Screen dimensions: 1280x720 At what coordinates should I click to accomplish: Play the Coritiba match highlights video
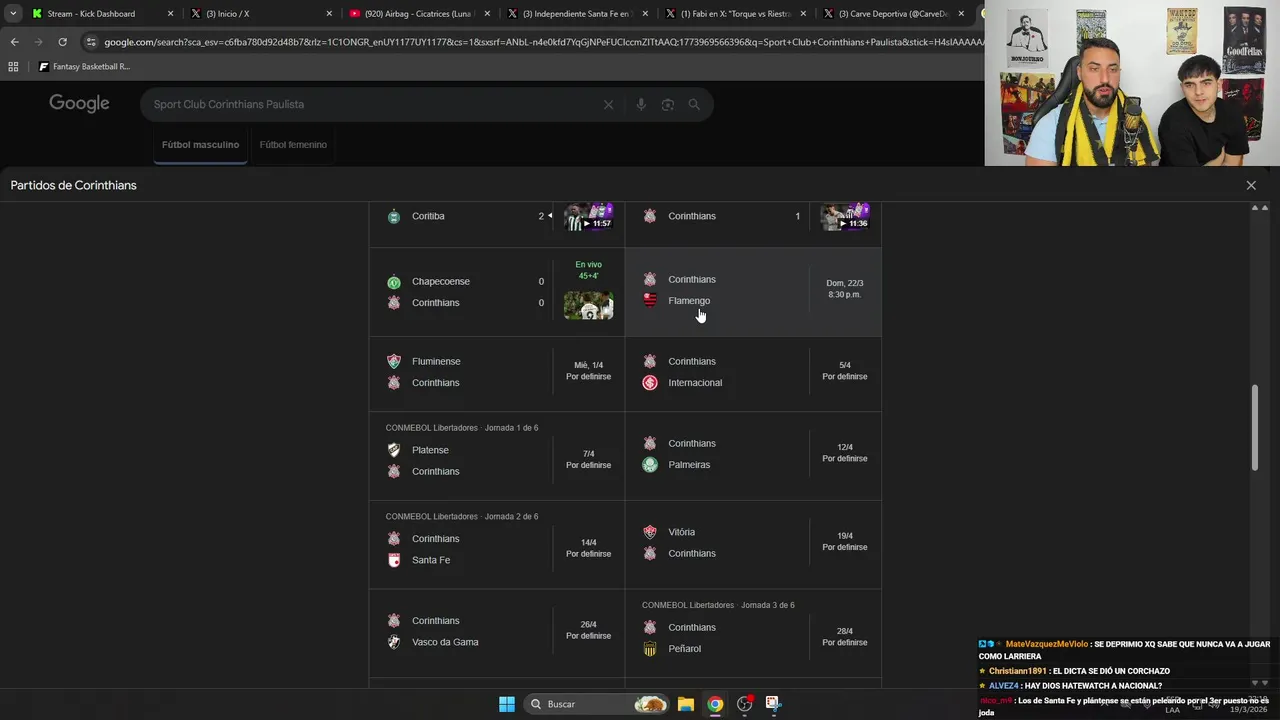[588, 217]
